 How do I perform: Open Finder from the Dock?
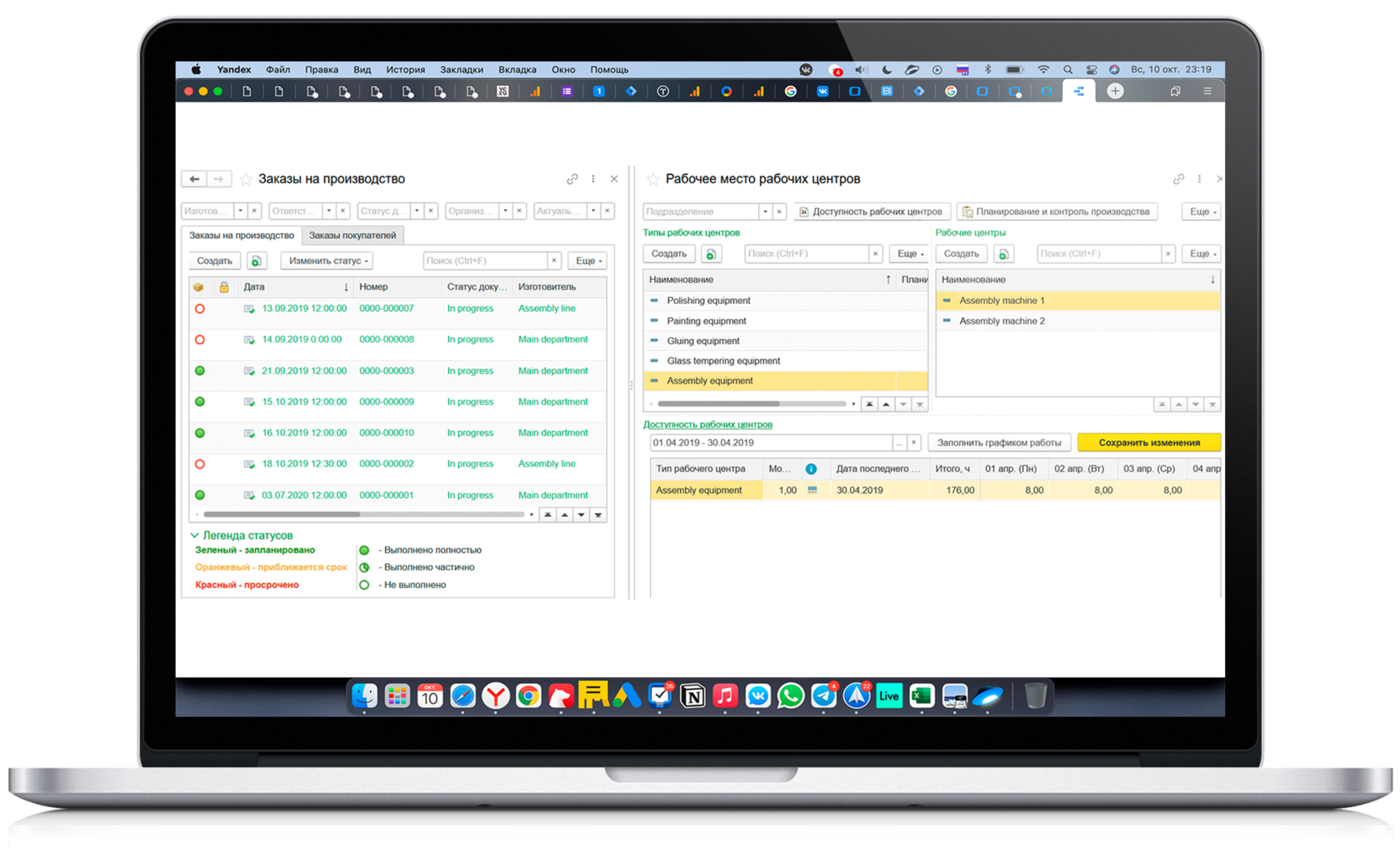(x=364, y=696)
